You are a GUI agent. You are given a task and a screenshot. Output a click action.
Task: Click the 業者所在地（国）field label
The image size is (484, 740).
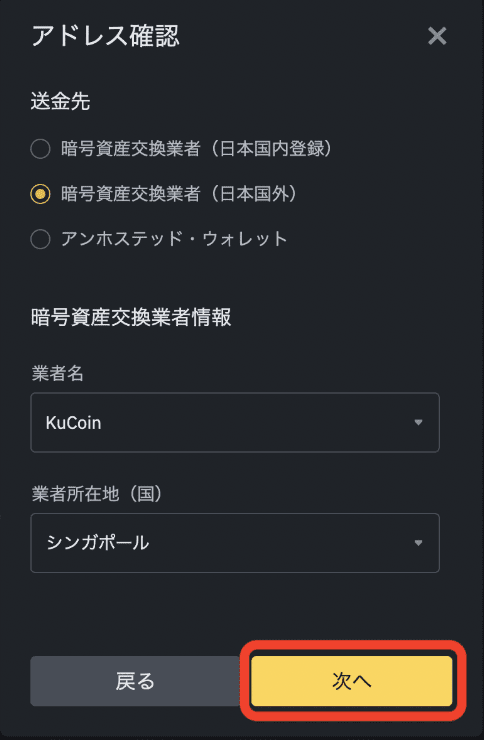tap(98, 494)
